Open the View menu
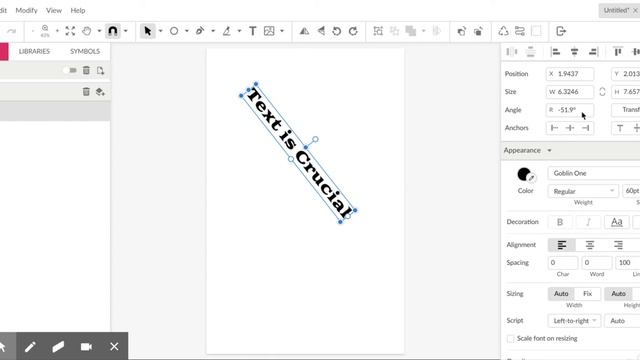The width and height of the screenshot is (640, 360). pos(54,10)
